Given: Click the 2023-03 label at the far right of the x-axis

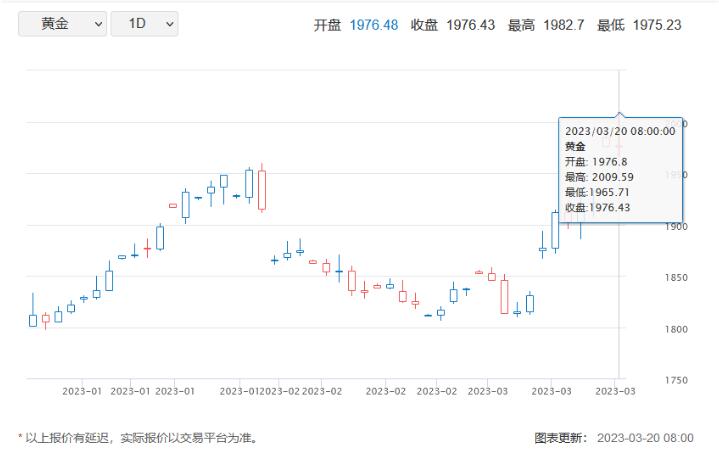Looking at the screenshot, I should tap(615, 391).
